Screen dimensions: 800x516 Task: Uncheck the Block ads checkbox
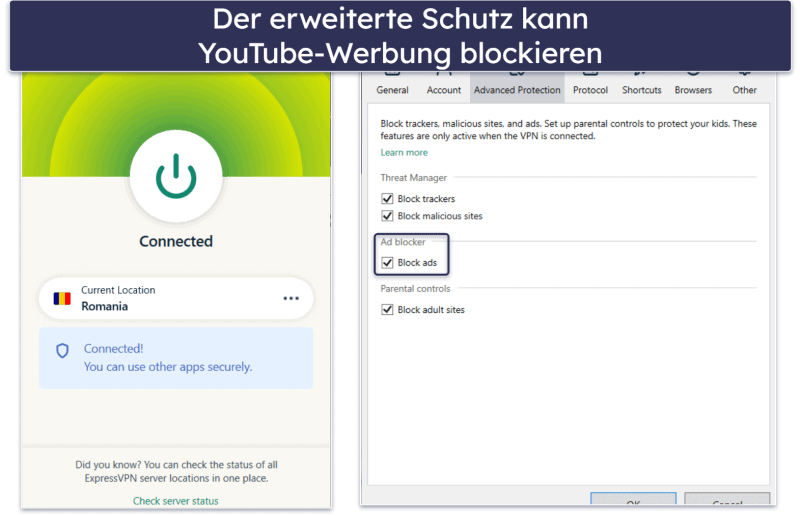click(x=387, y=263)
